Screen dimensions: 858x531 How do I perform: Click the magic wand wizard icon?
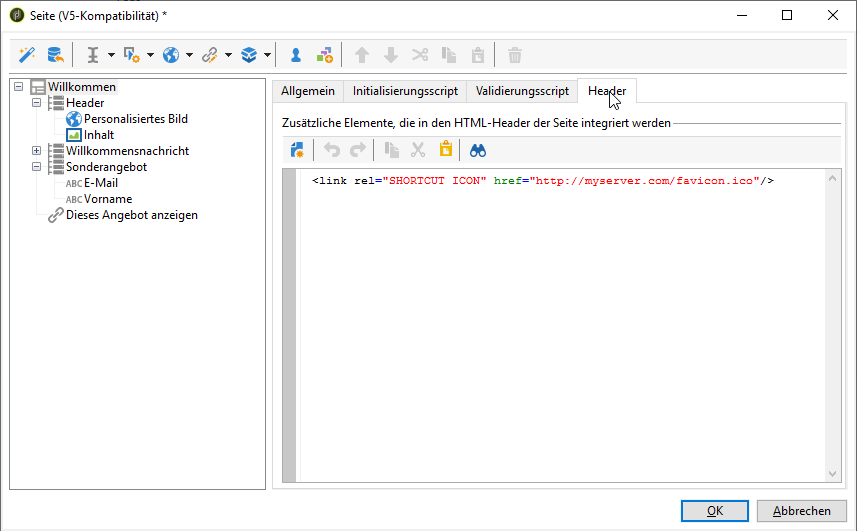click(x=27, y=55)
